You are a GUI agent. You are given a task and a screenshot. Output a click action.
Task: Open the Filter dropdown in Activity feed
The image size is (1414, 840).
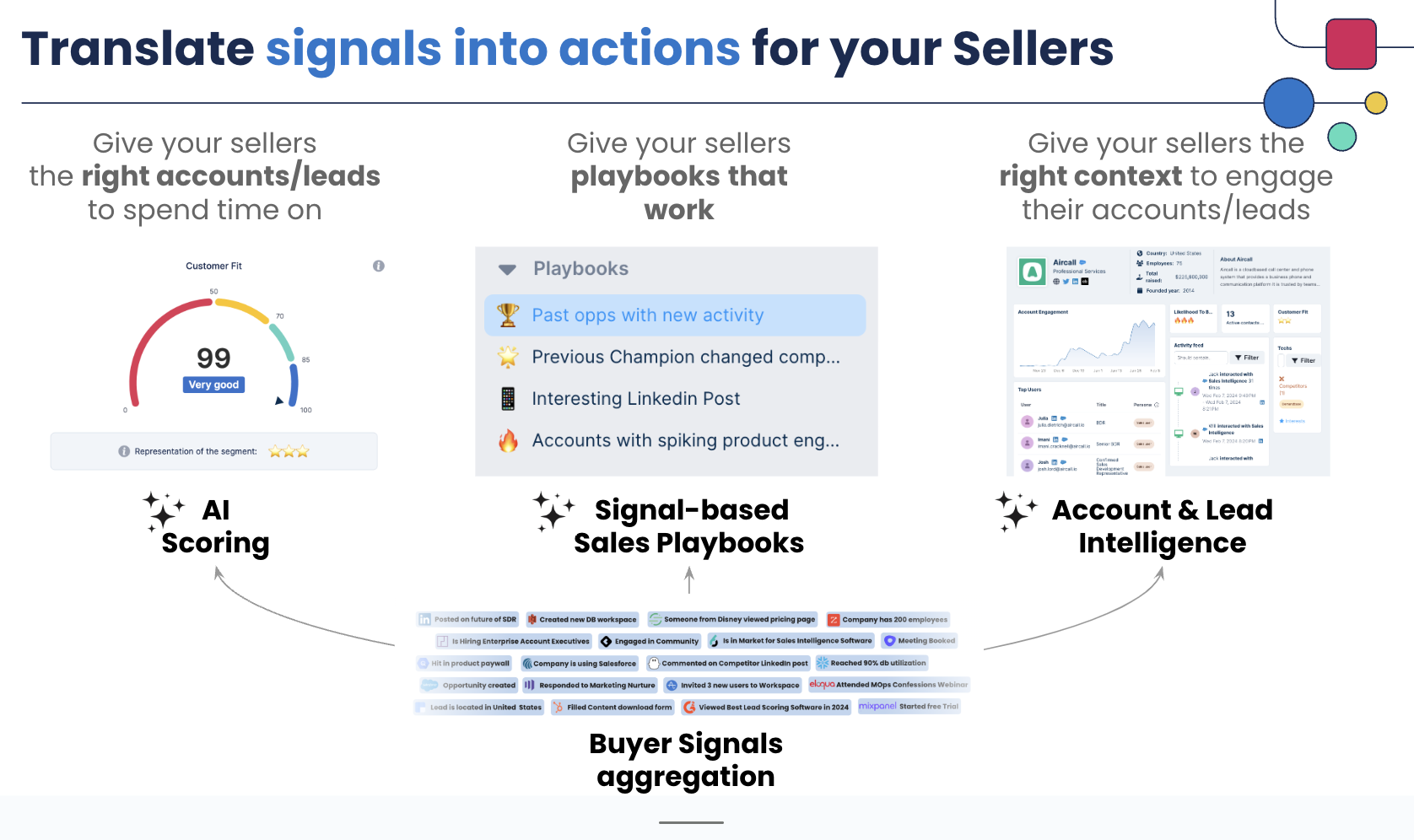click(x=1247, y=358)
